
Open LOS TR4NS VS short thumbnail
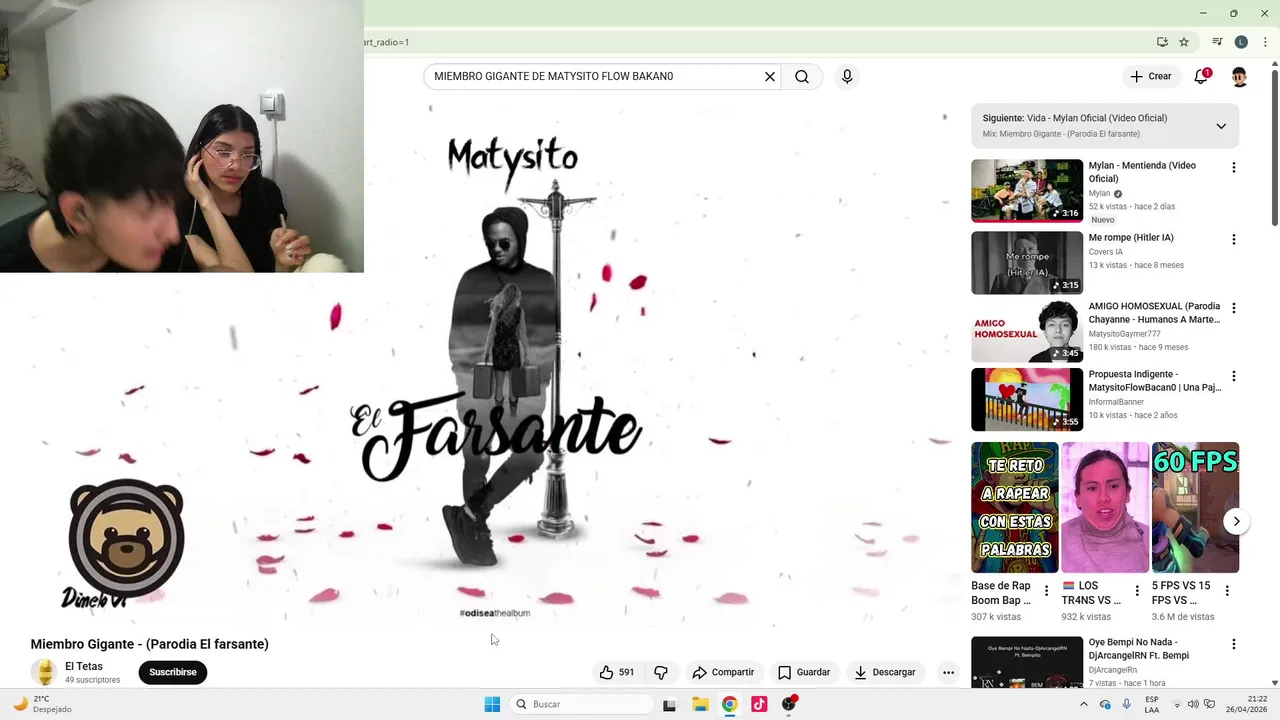click(1105, 507)
